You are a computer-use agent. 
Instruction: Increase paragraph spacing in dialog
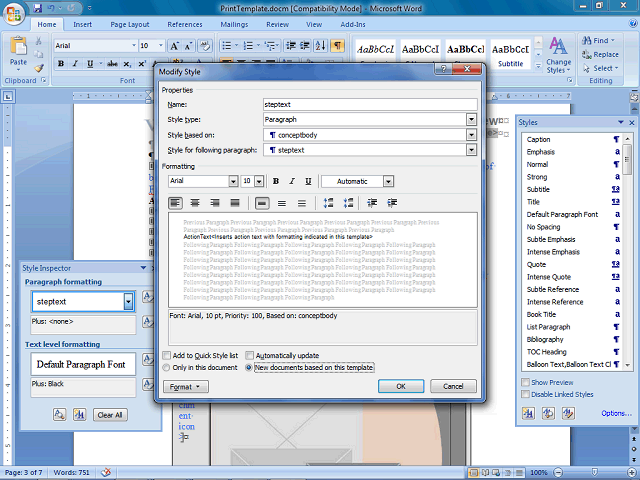[x=329, y=203]
